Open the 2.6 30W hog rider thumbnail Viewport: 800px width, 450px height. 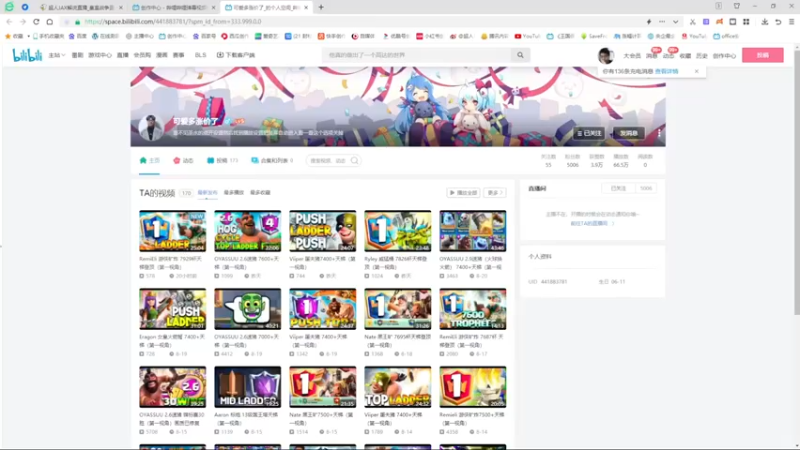(x=172, y=387)
